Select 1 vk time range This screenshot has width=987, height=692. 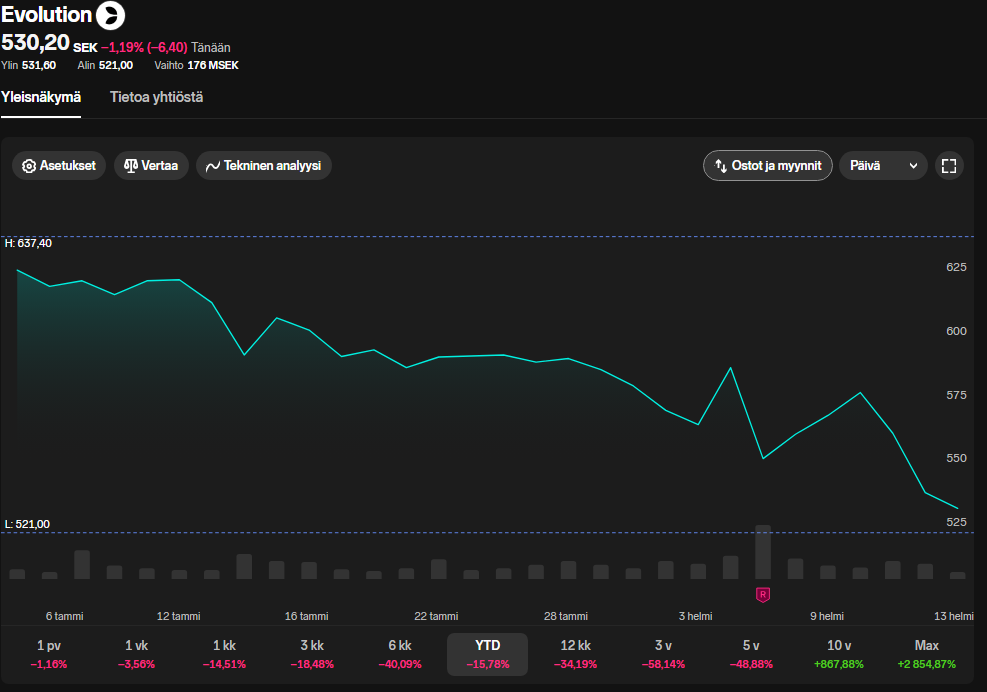point(136,654)
